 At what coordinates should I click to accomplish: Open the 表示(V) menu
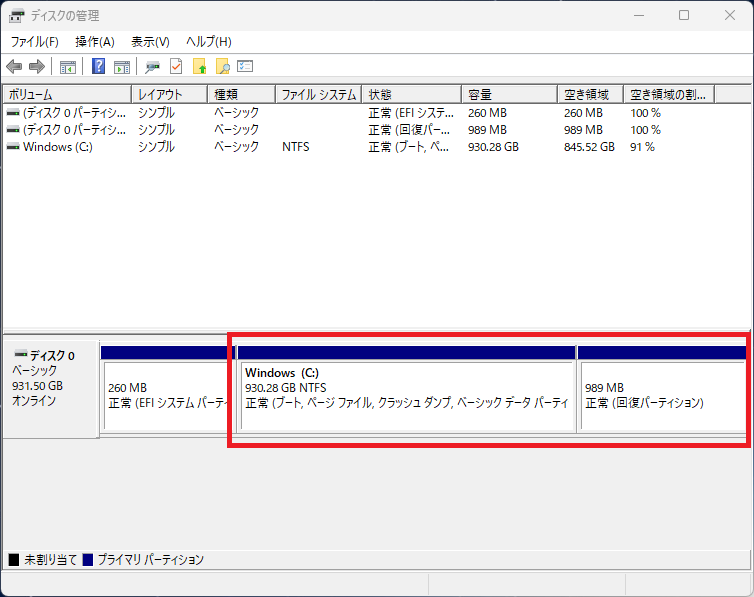150,42
